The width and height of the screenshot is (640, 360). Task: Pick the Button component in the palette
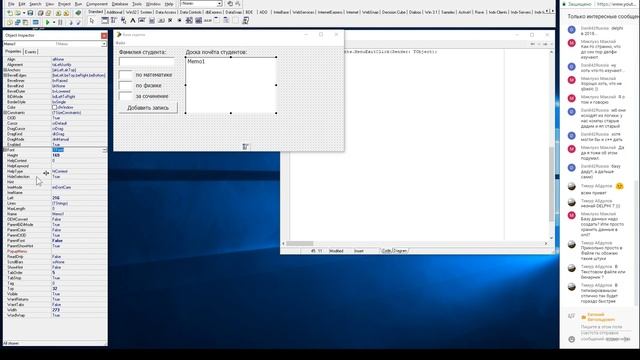coord(161,21)
